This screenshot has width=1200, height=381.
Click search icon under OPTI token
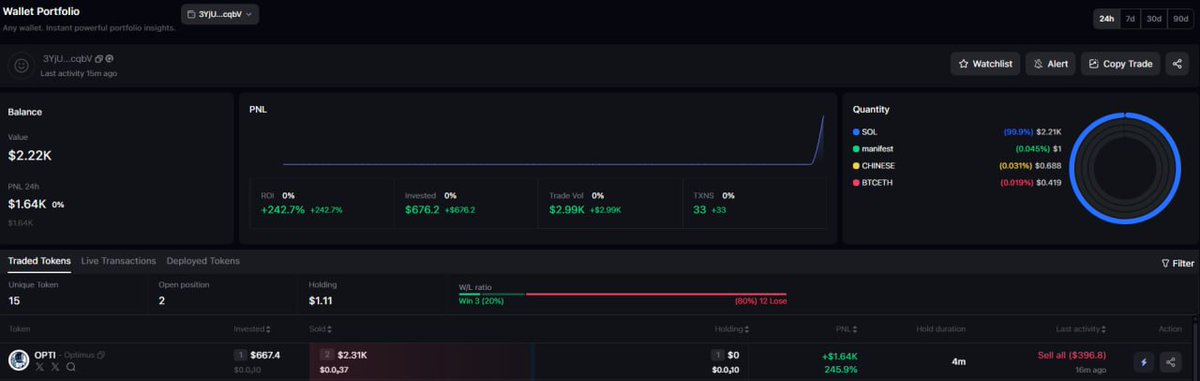pos(70,367)
